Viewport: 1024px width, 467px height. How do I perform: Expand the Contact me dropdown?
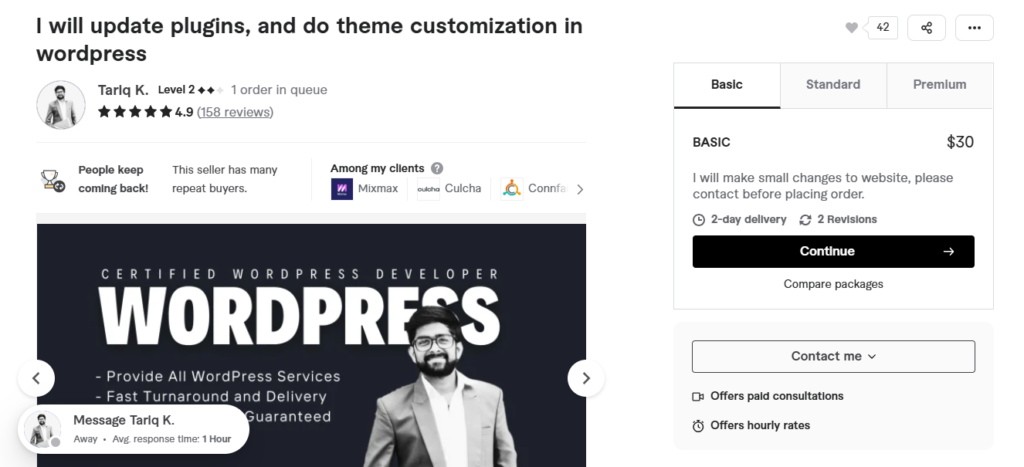(x=833, y=357)
